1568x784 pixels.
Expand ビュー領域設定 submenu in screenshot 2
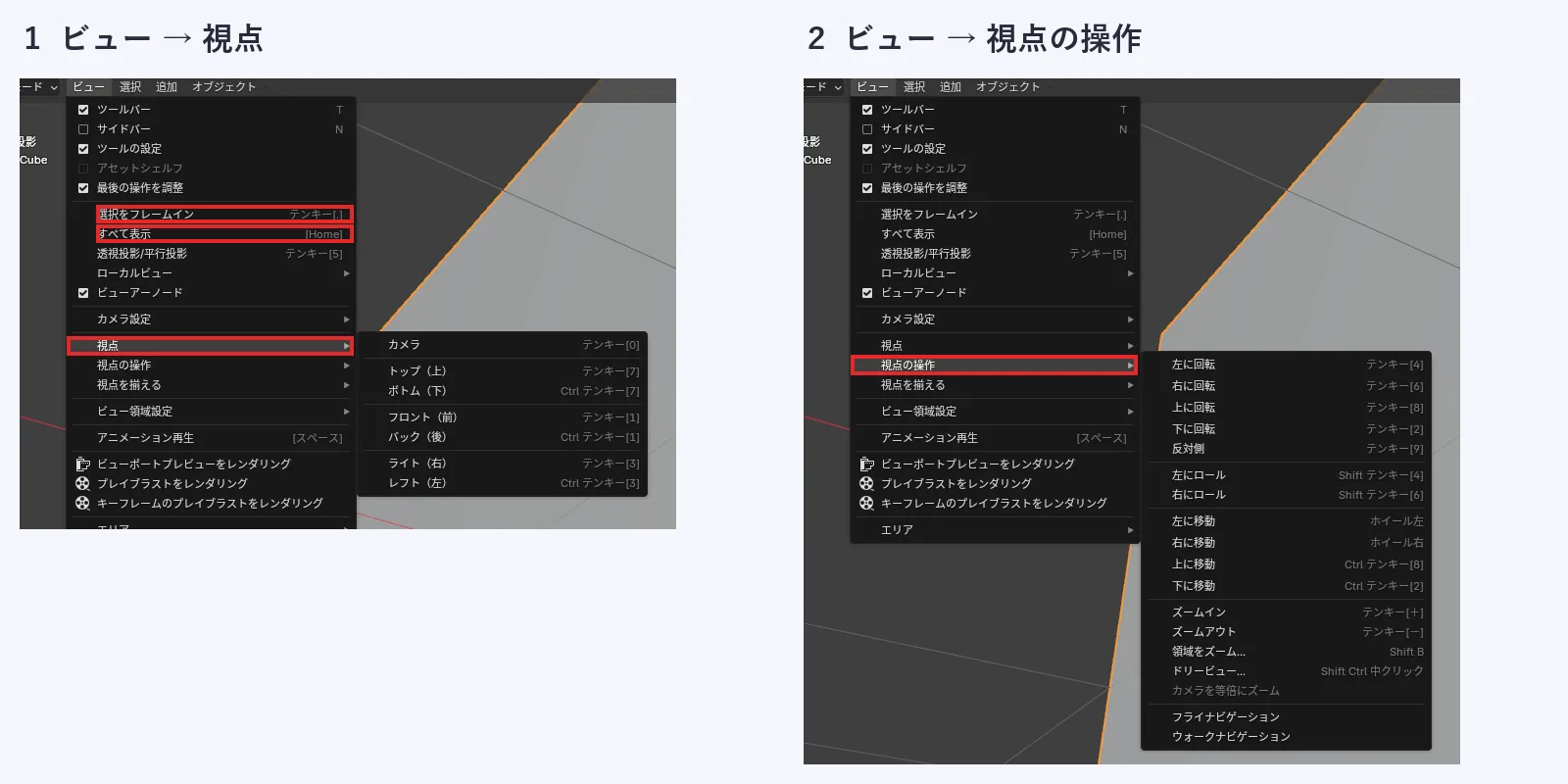[x=995, y=412]
